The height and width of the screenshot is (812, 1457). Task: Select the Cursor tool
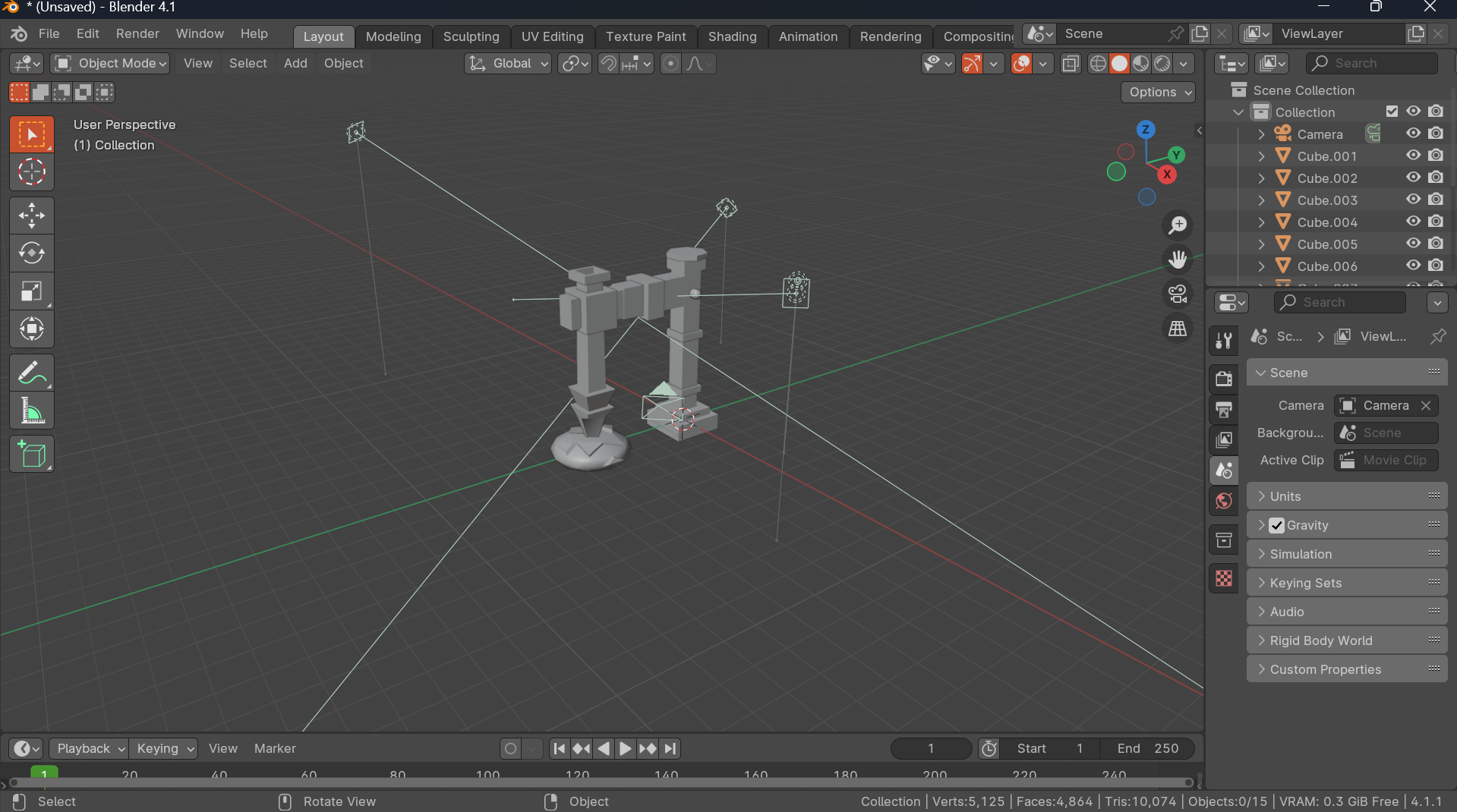[x=31, y=172]
